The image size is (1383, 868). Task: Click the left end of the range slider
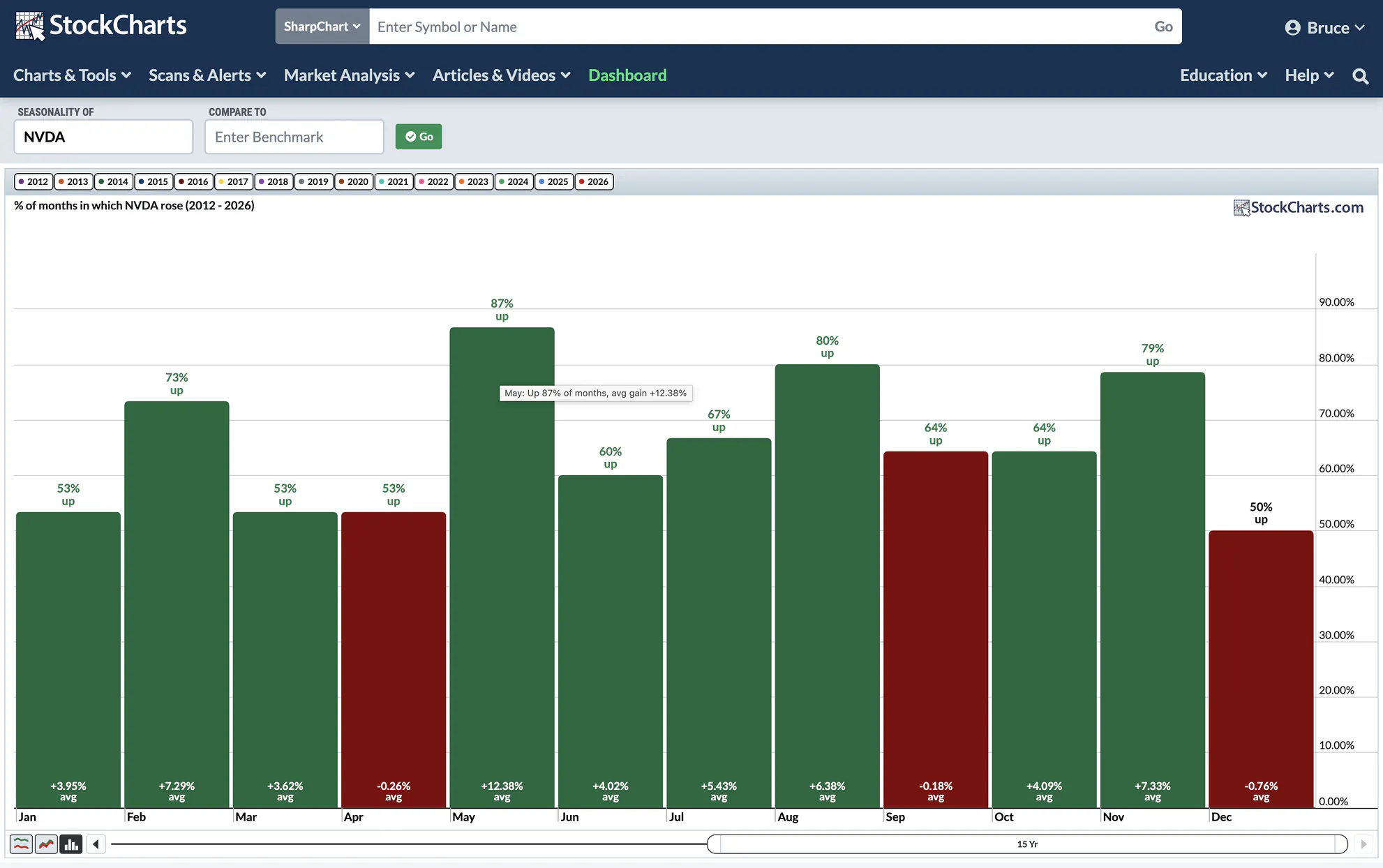[x=714, y=844]
